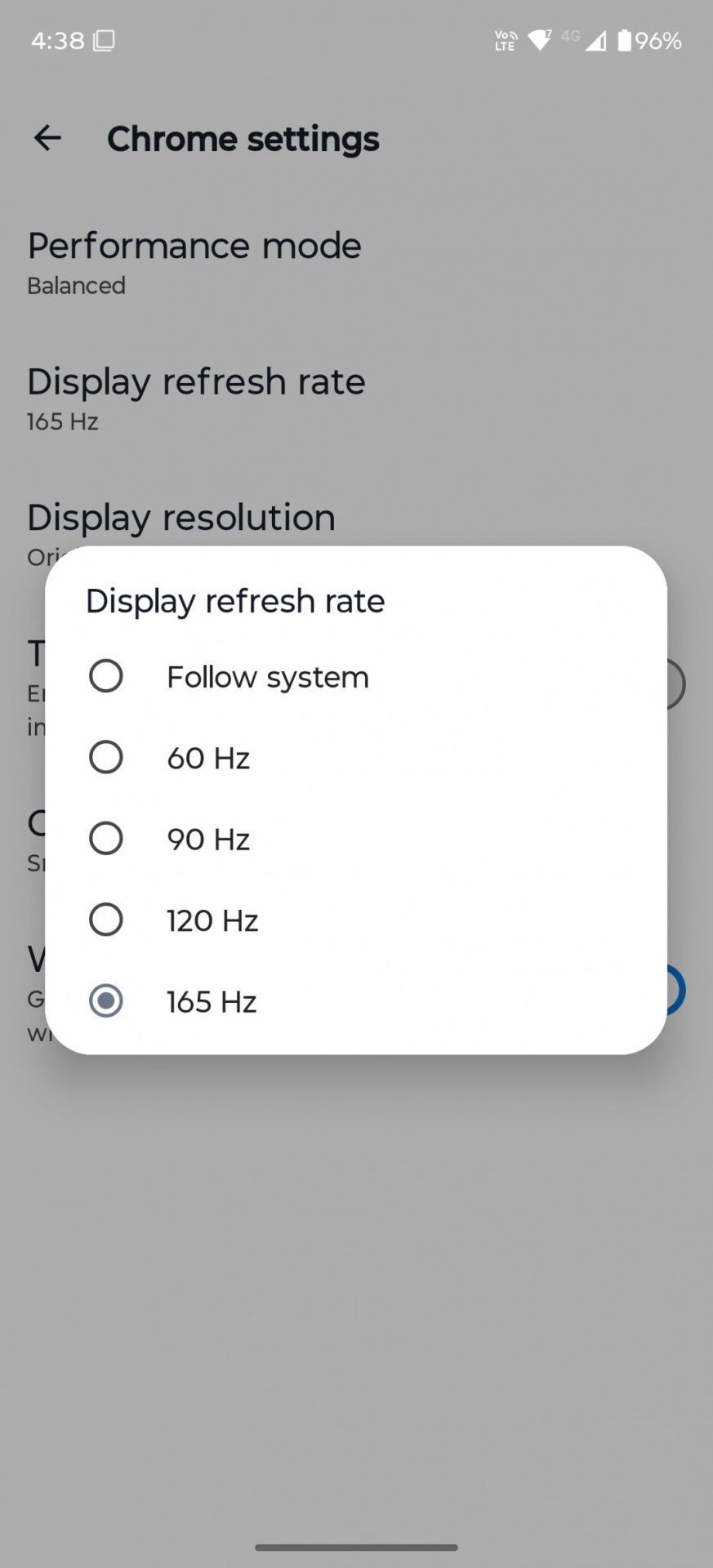Tap the back arrow beside Chrome settings
Screen dimensions: 713x1568
47,138
